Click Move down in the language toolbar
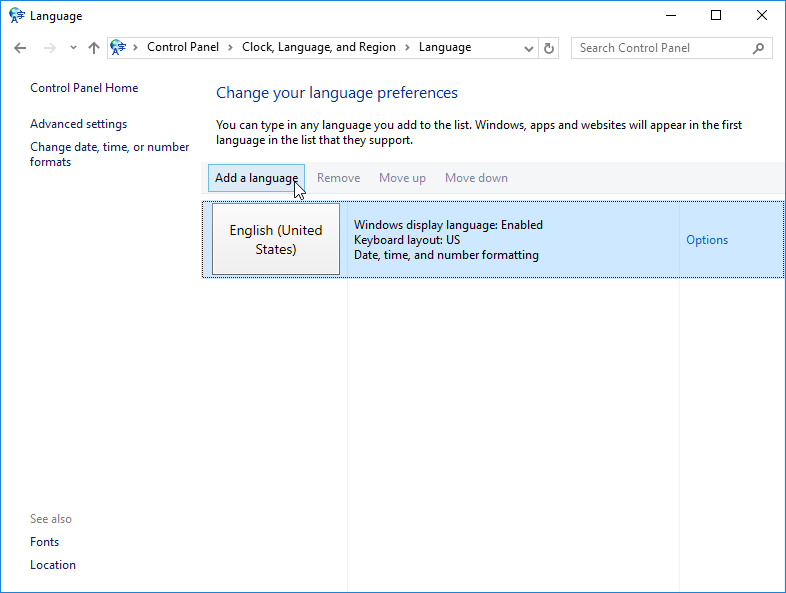This screenshot has height=593, width=786. (476, 178)
